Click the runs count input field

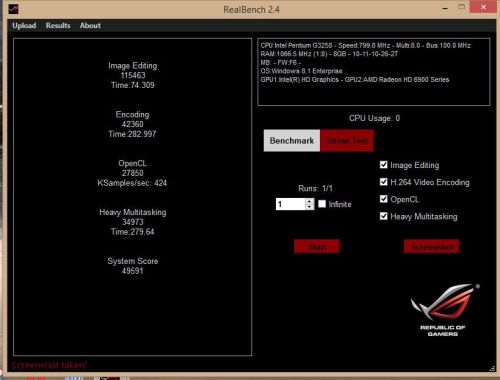pyautogui.click(x=290, y=204)
